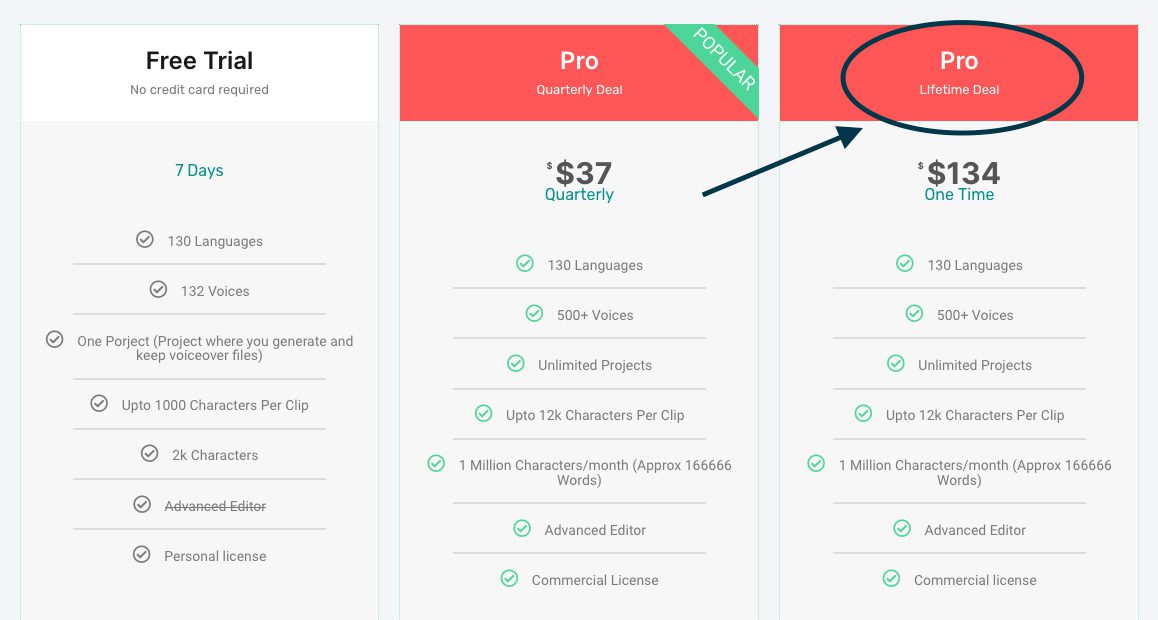
Task: Select the Free Trial plan header
Action: (199, 72)
